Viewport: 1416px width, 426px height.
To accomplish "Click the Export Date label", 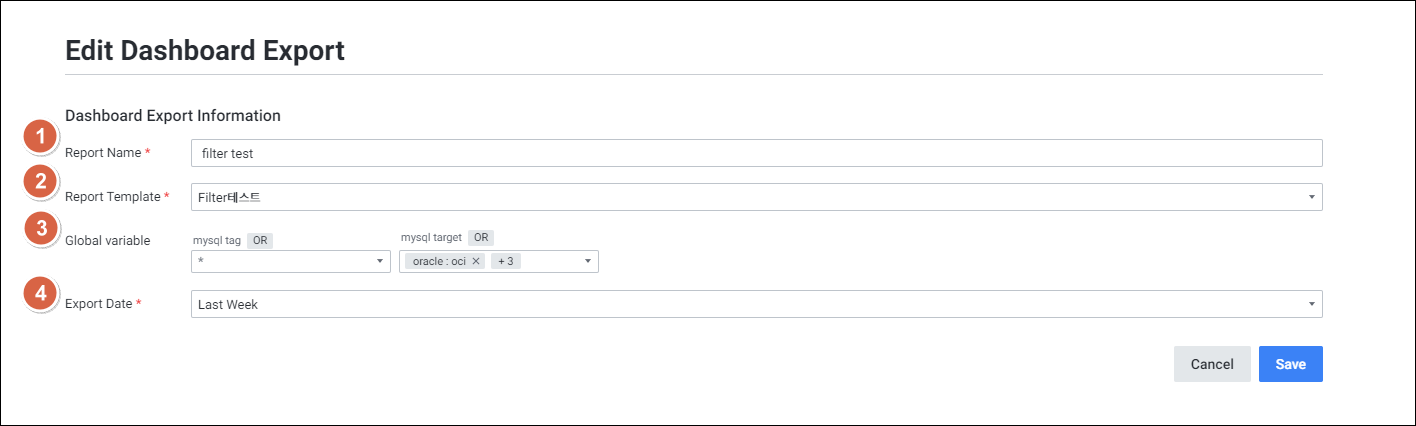I will pyautogui.click(x=98, y=304).
